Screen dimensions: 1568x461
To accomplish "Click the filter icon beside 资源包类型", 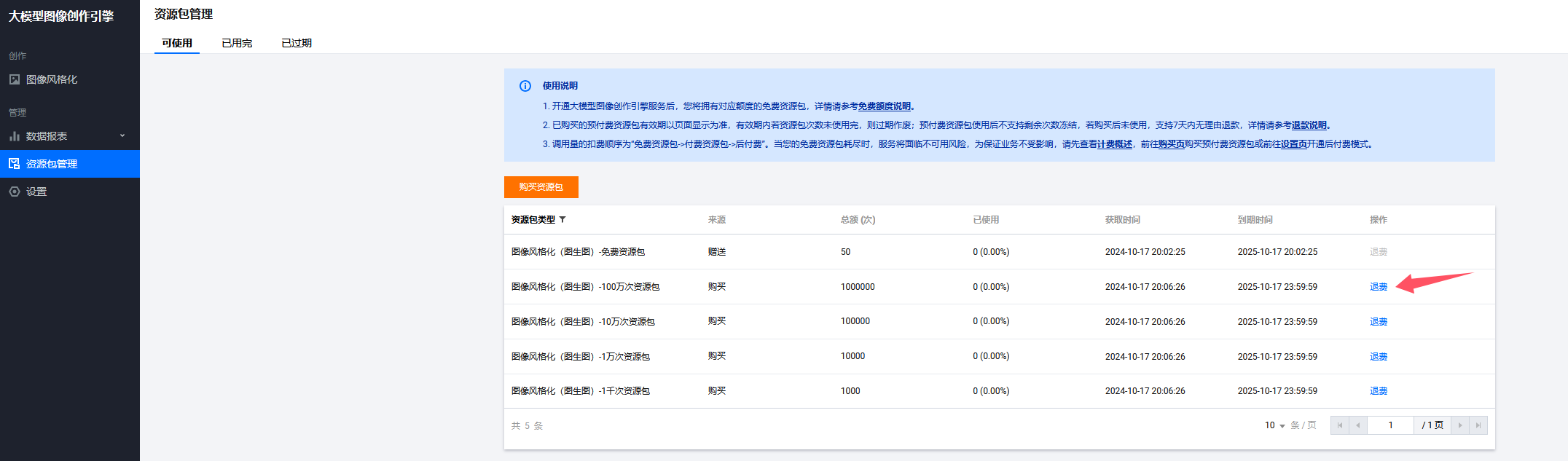I will [562, 219].
